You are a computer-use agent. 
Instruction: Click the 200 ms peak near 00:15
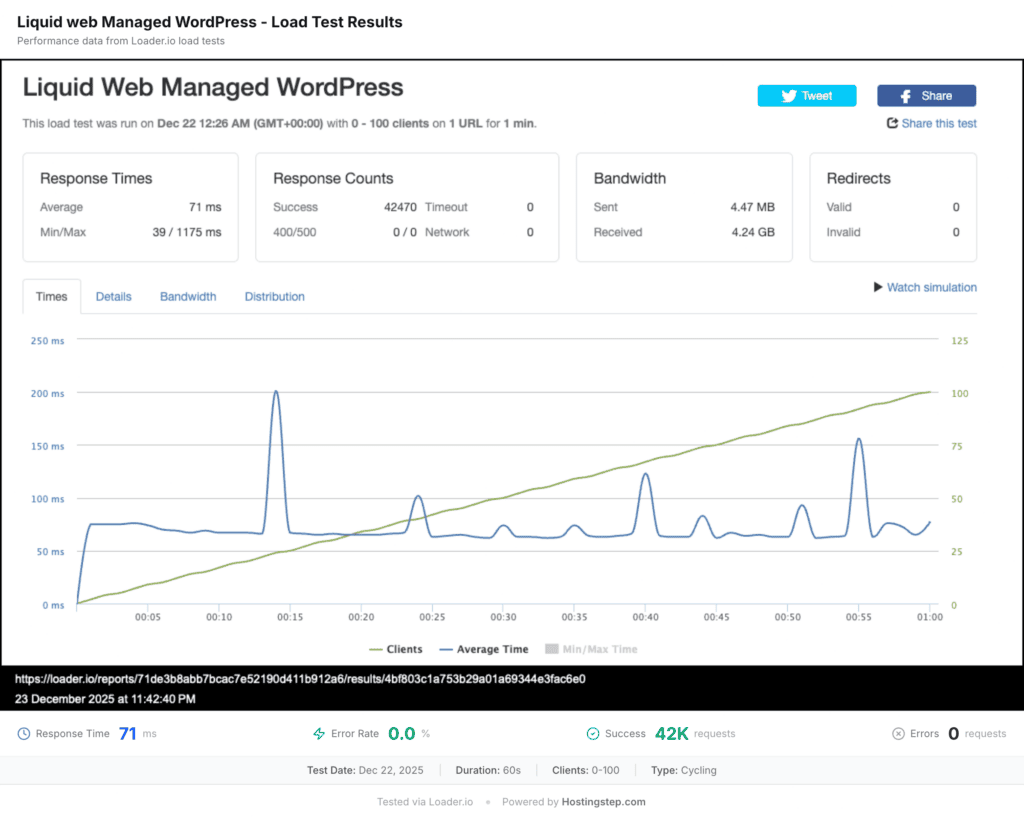276,392
